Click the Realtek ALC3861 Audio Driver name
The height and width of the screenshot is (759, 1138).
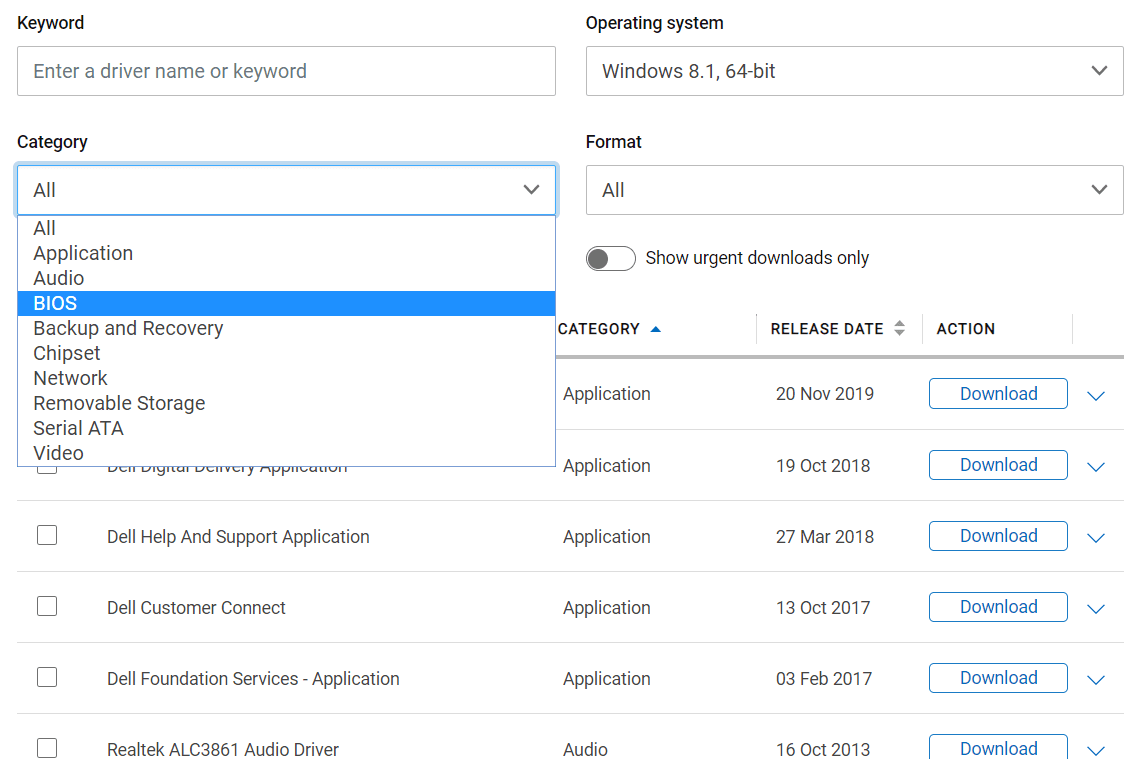[223, 750]
